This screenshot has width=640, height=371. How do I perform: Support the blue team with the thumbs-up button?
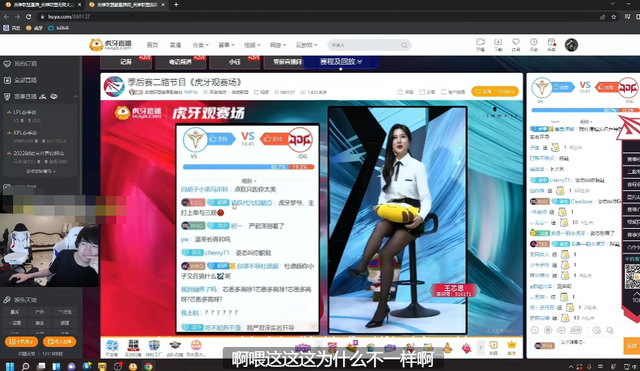click(x=563, y=87)
